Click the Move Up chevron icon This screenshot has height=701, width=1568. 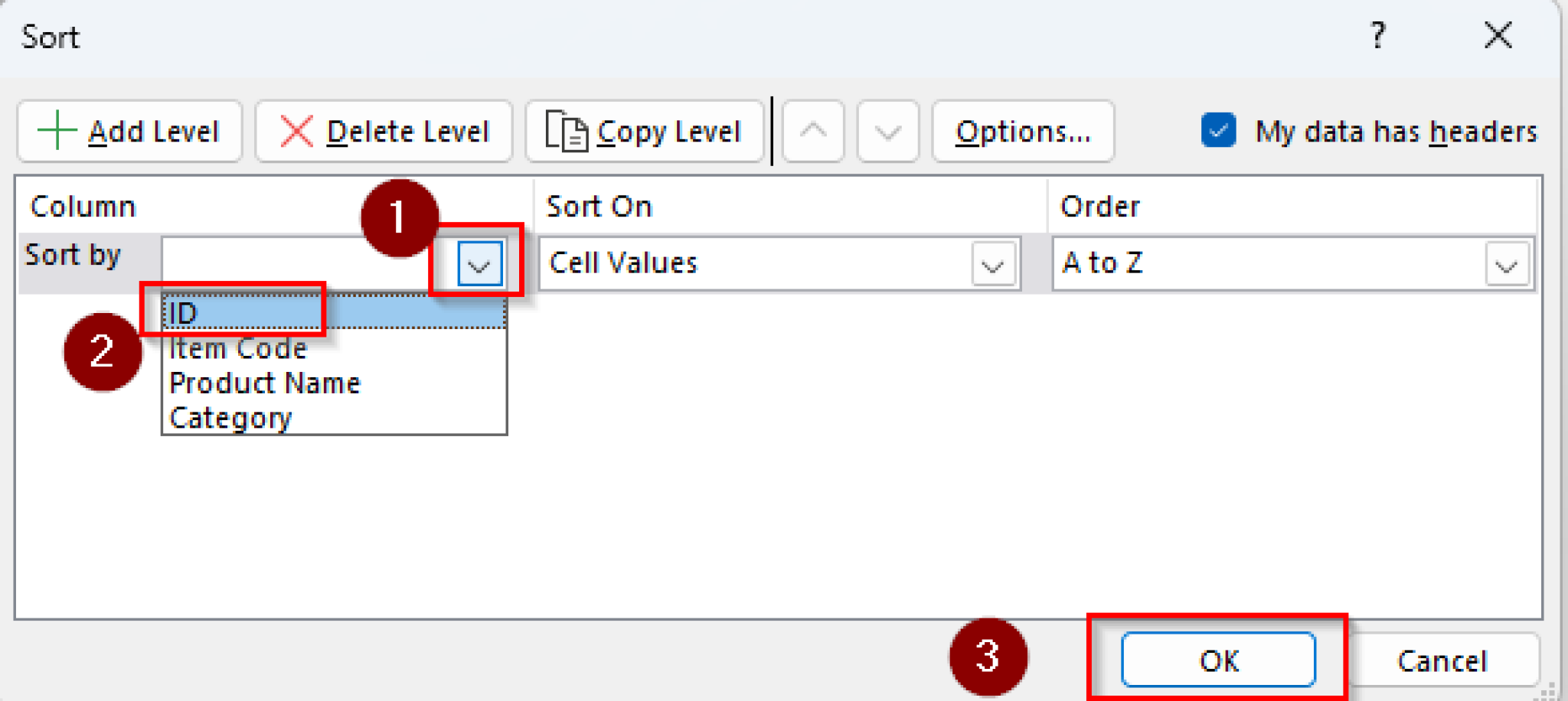tap(812, 132)
